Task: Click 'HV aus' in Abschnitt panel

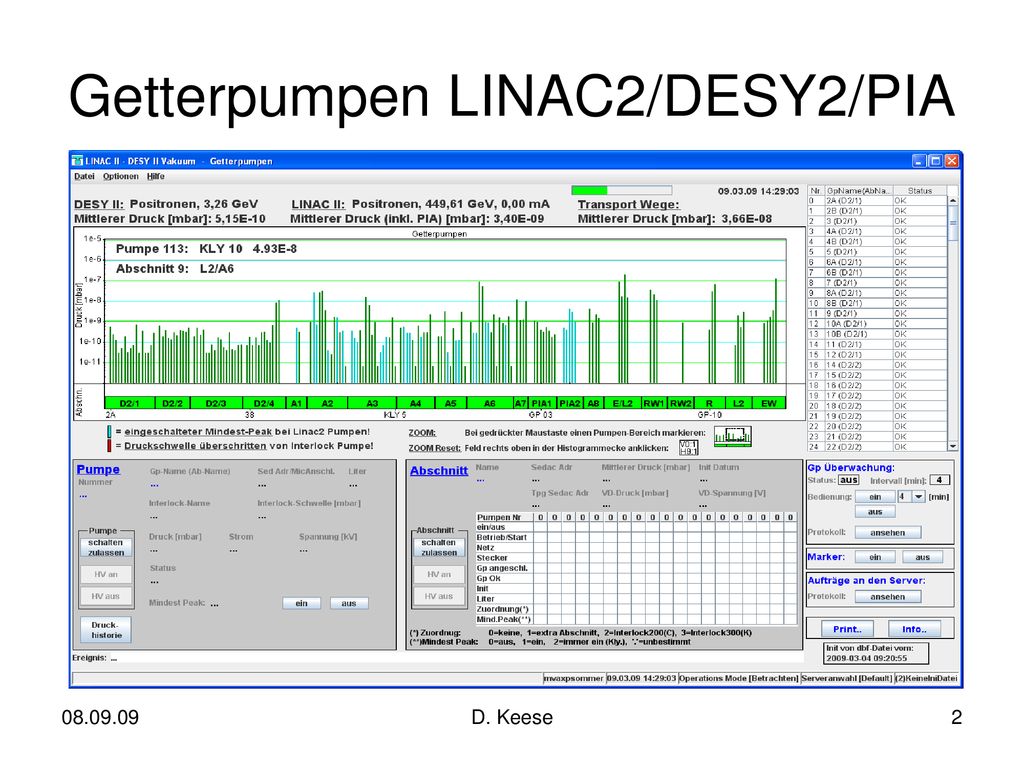Action: [x=439, y=596]
